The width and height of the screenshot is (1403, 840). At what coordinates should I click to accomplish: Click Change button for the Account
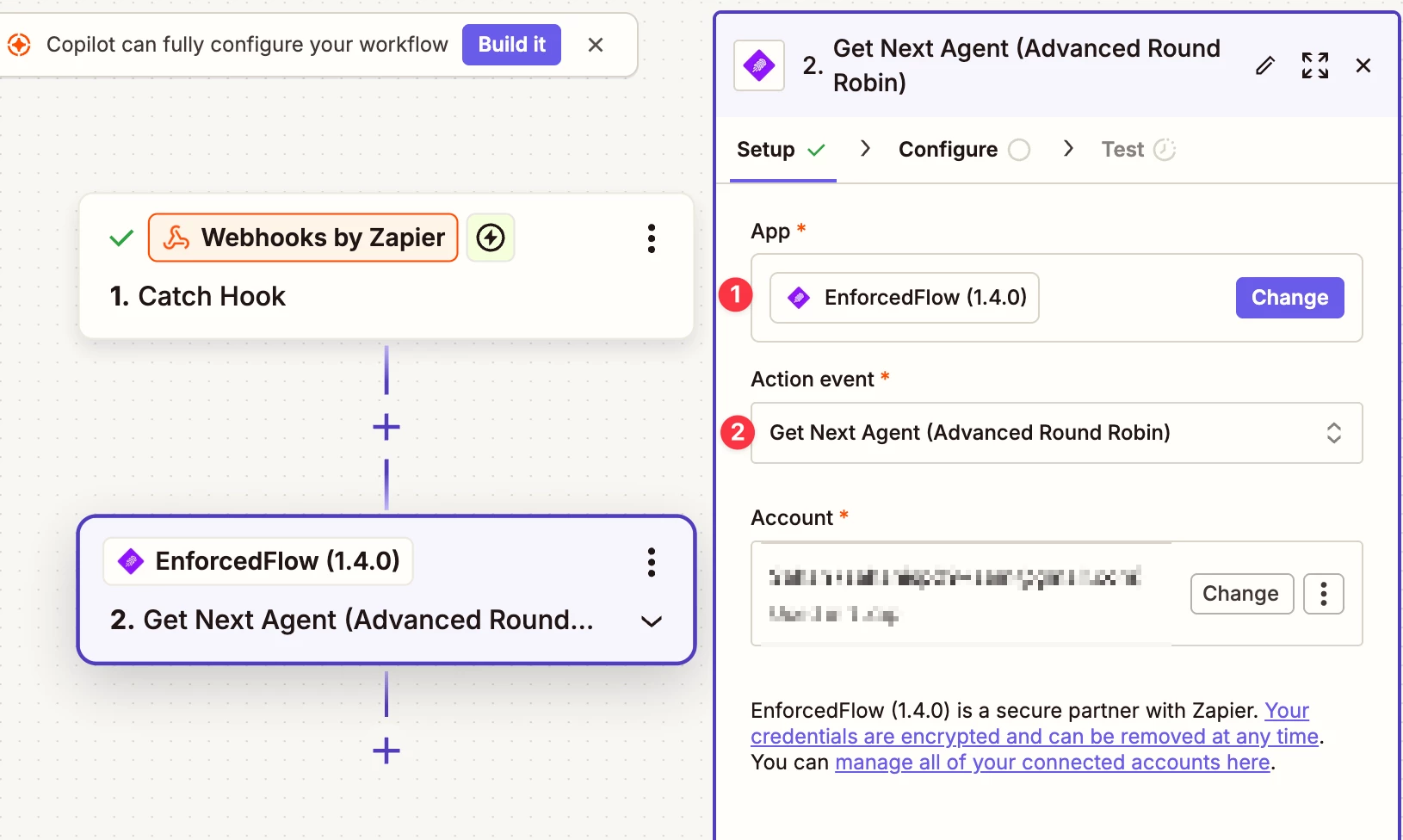[x=1242, y=594]
